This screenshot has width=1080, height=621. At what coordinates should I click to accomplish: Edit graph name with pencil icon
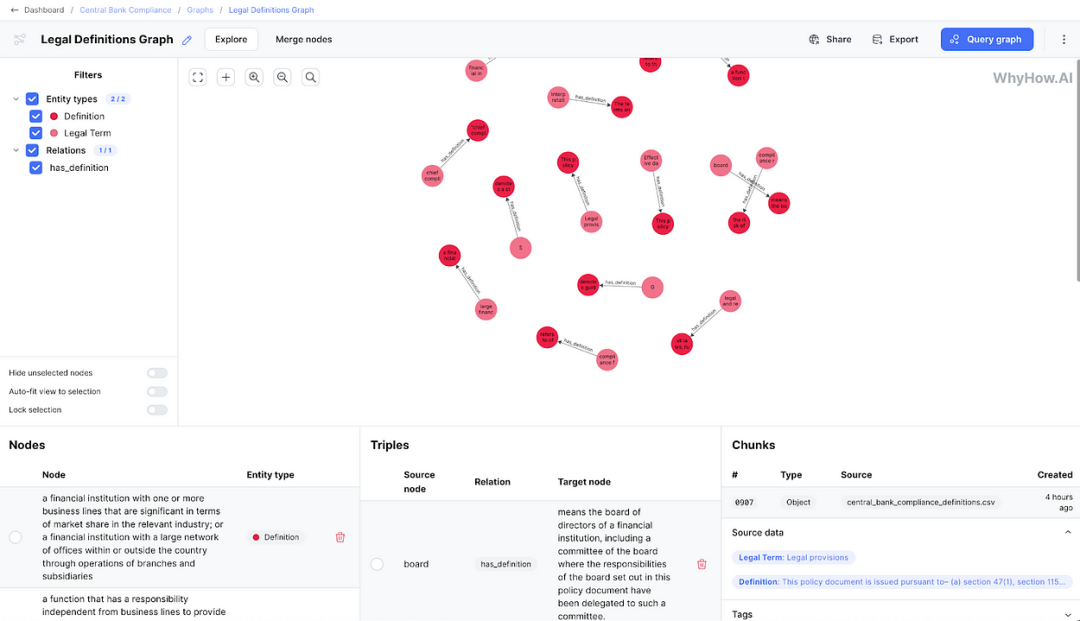point(187,40)
